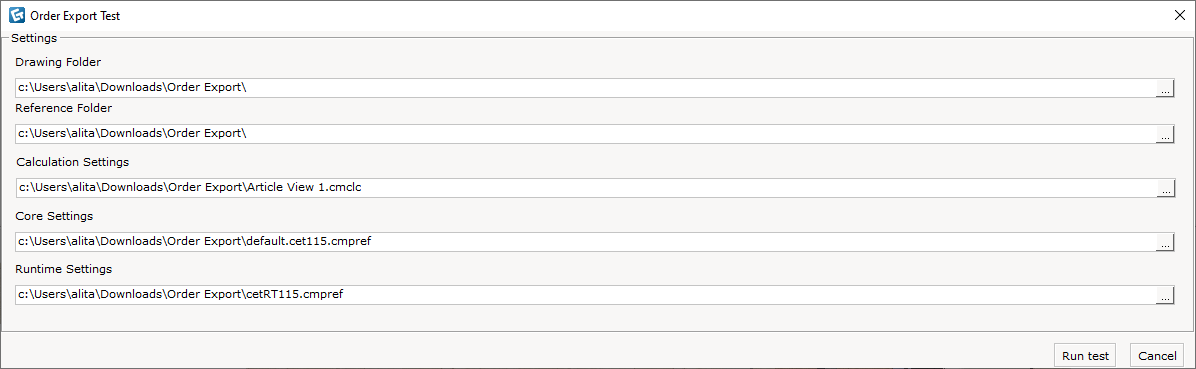This screenshot has width=1196, height=369.
Task: Select the Article View 1.cmclc path field
Action: [x=586, y=188]
